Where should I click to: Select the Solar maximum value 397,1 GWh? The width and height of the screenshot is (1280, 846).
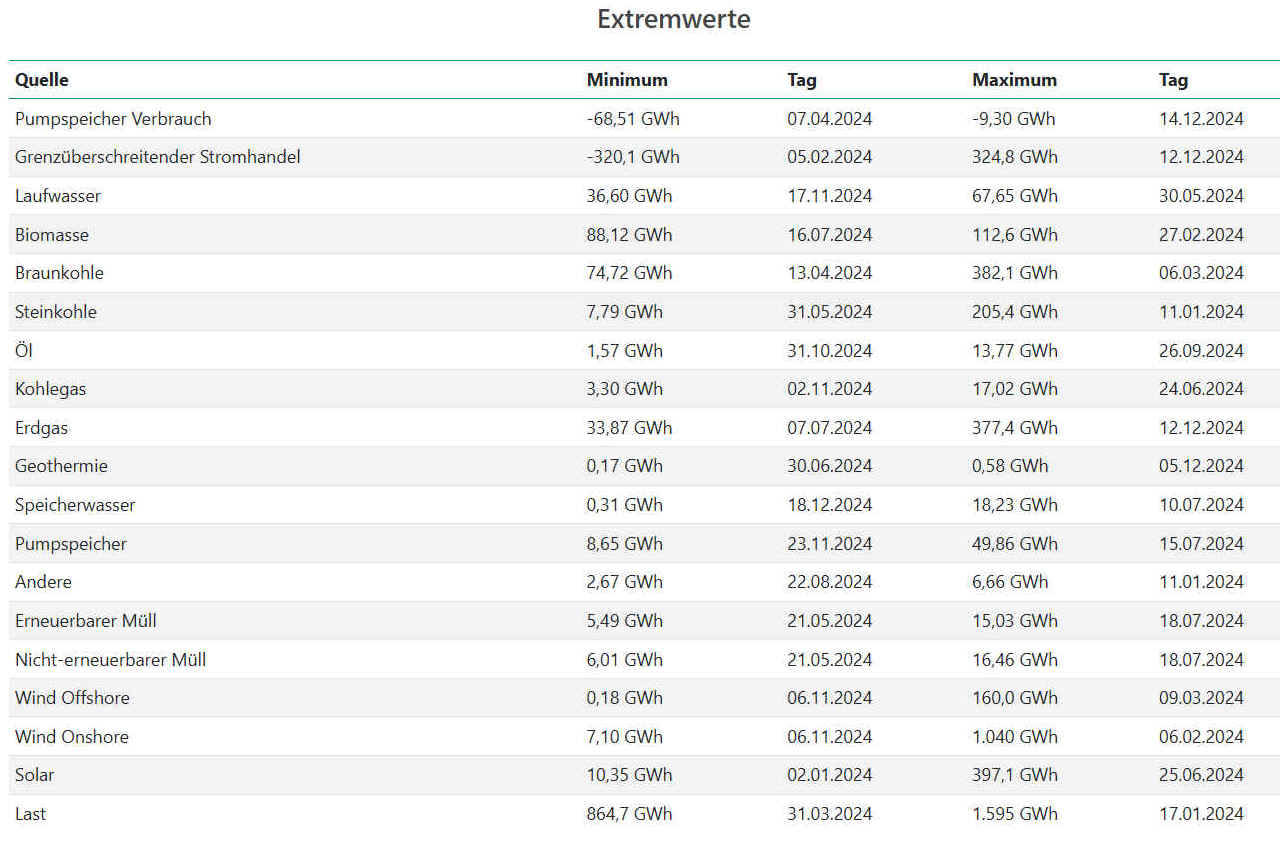[1015, 775]
